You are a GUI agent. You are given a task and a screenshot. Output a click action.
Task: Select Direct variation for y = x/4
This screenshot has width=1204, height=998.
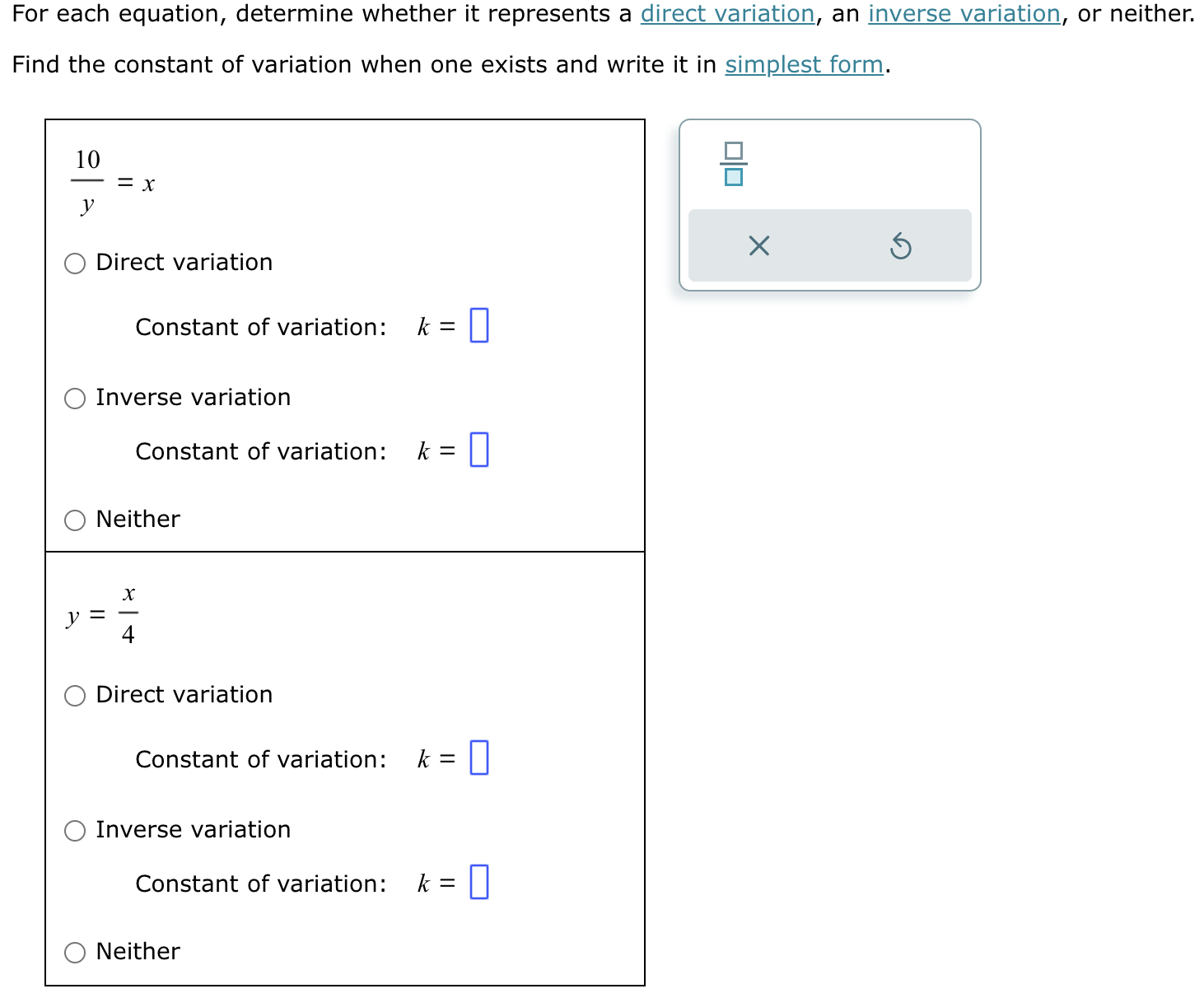pyautogui.click(x=75, y=696)
